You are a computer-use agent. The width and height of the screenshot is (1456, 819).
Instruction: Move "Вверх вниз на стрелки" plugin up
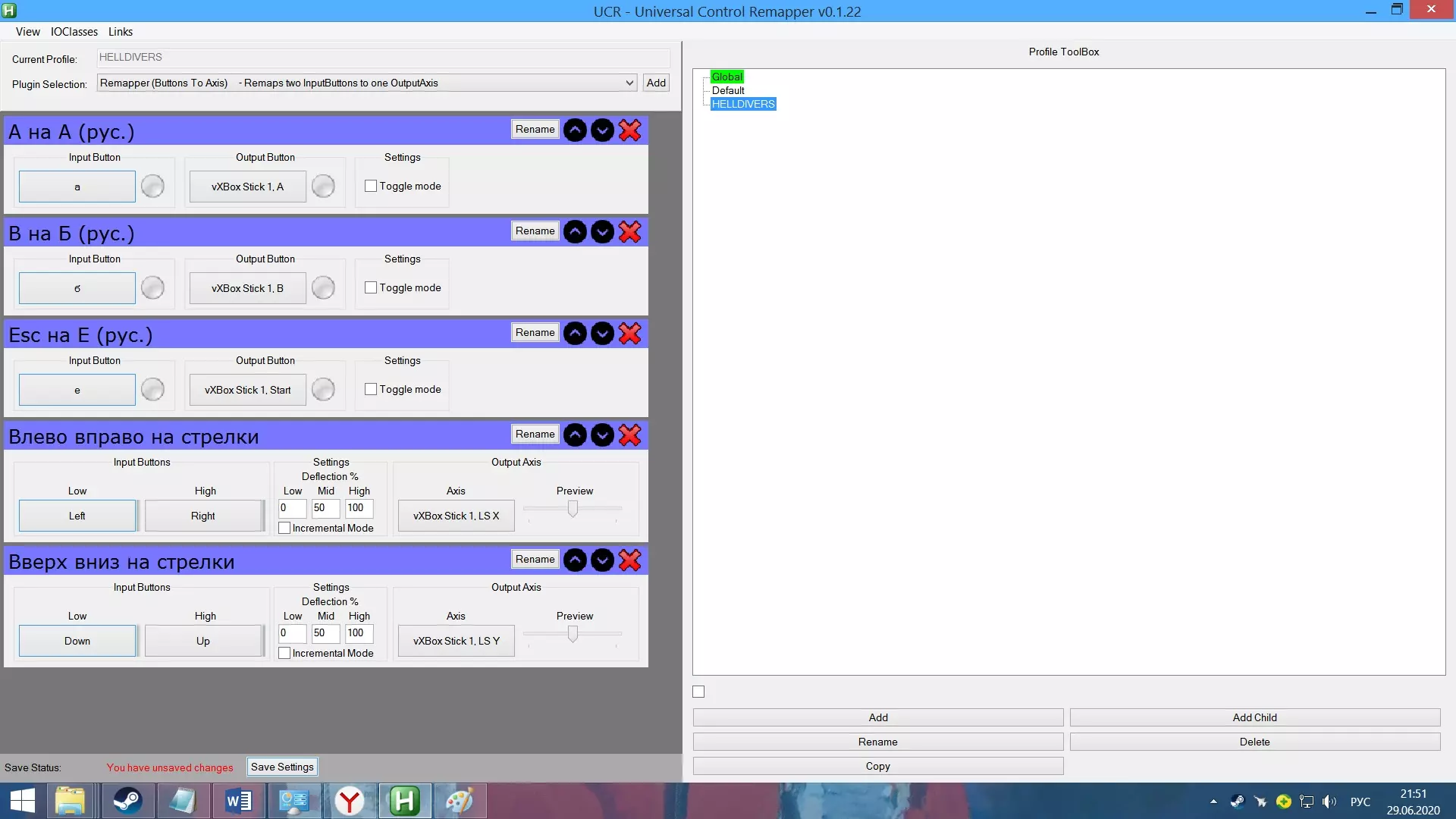click(x=575, y=560)
